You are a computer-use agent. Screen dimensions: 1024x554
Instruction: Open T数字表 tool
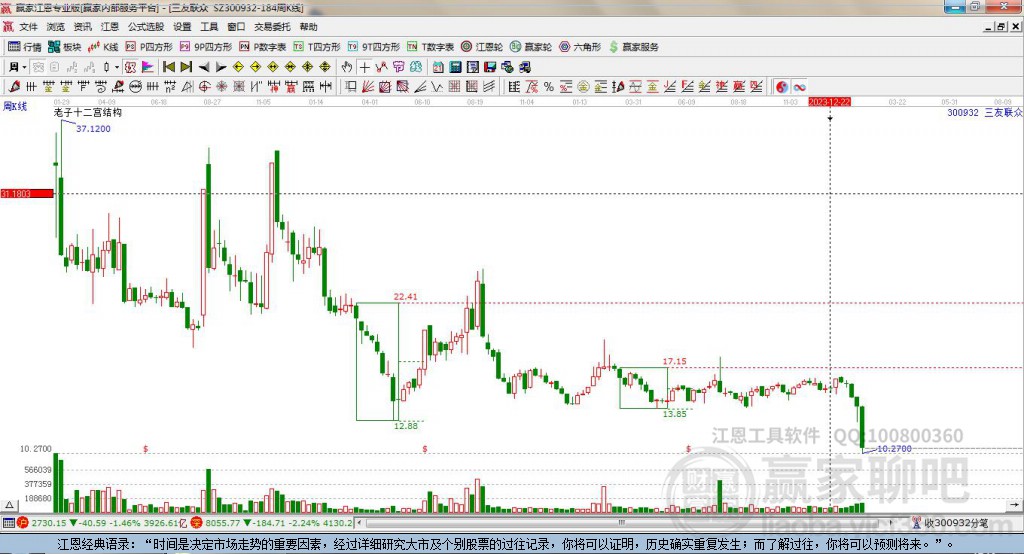click(x=430, y=47)
